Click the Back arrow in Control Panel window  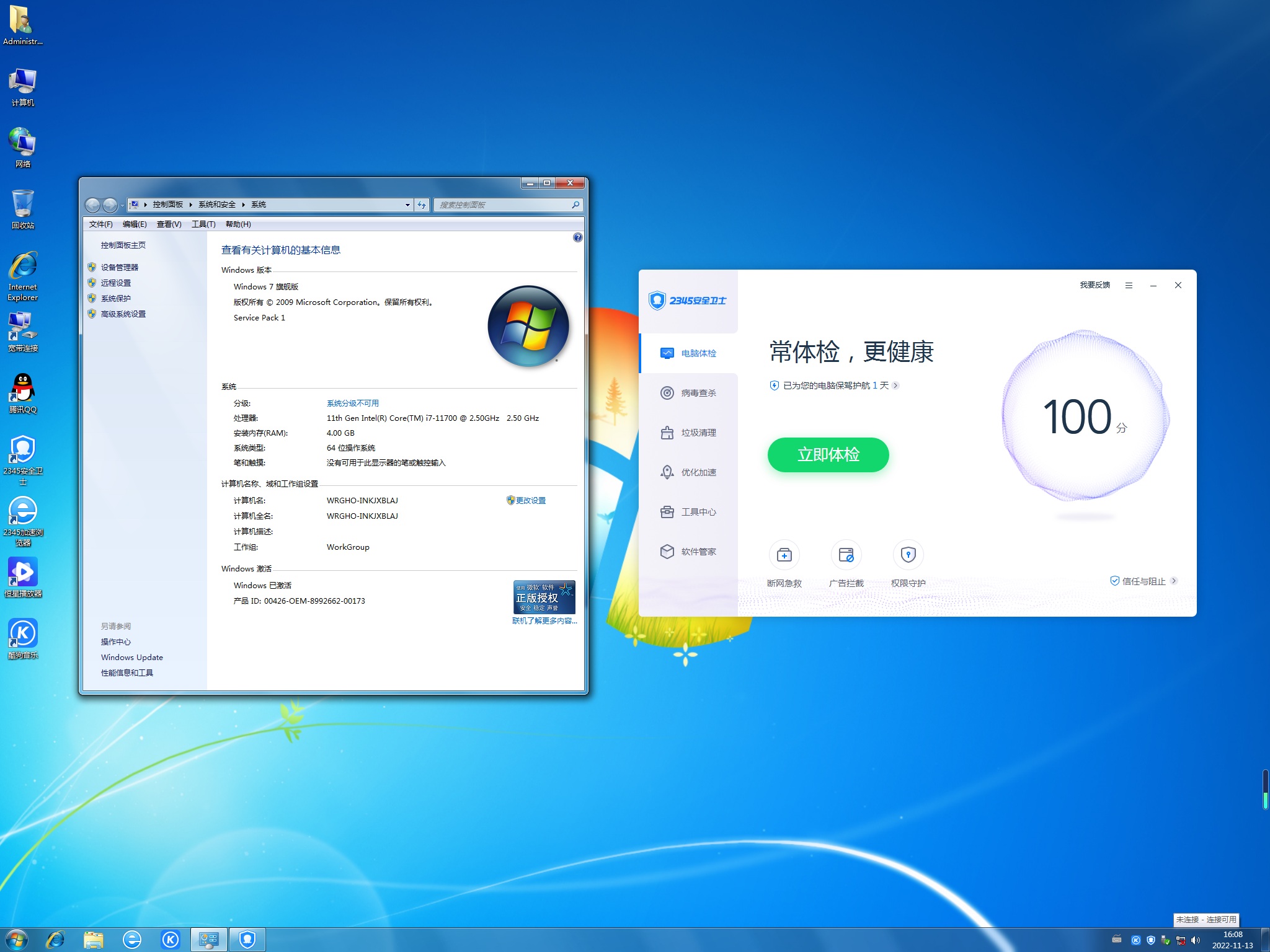(x=92, y=205)
